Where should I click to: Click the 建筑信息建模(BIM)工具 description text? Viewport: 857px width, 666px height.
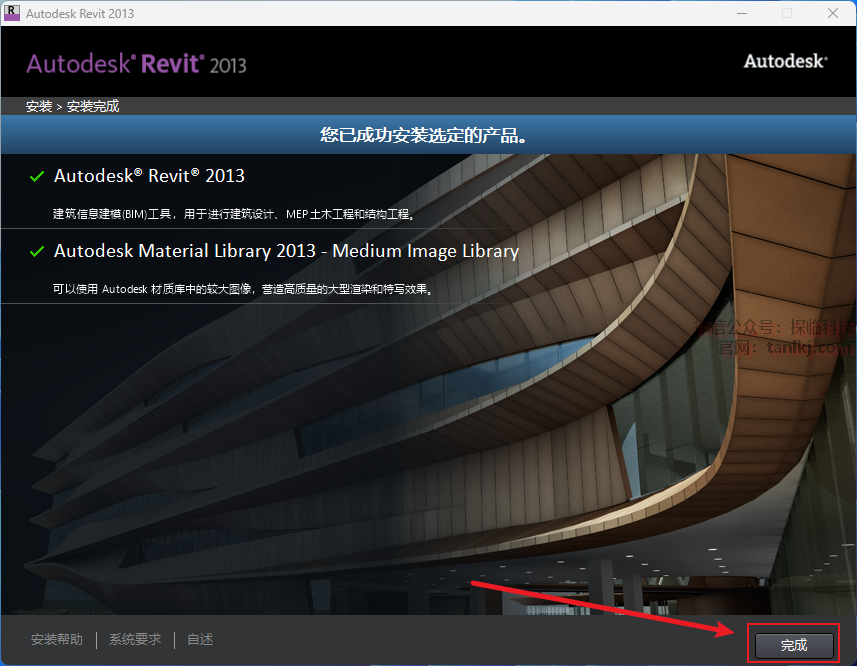234,214
